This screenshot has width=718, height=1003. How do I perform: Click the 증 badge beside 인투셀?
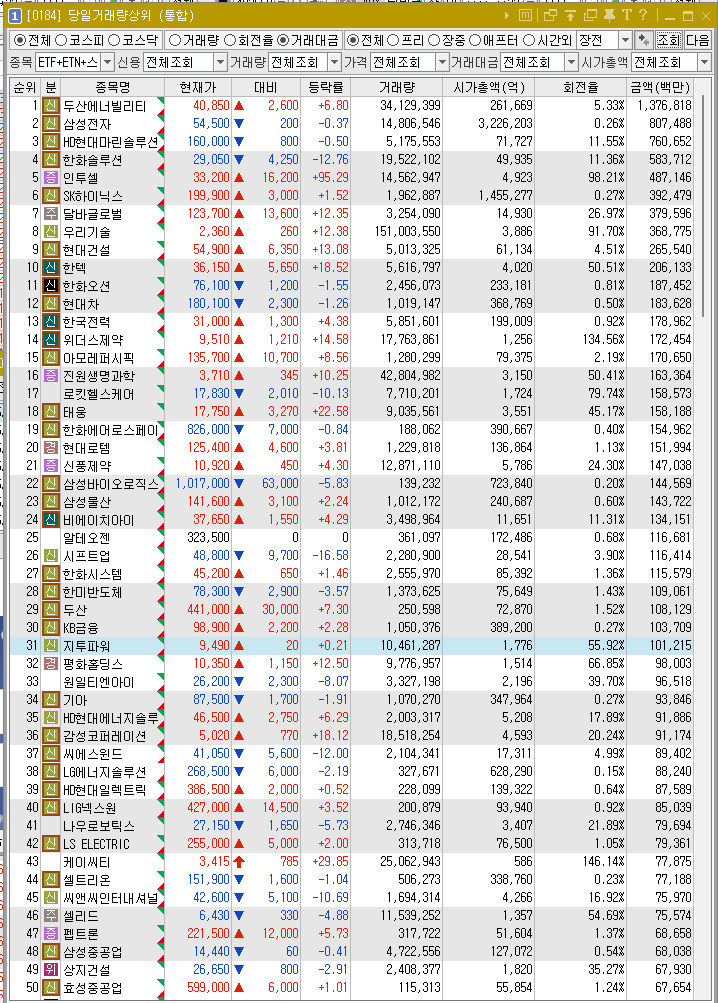(51, 178)
